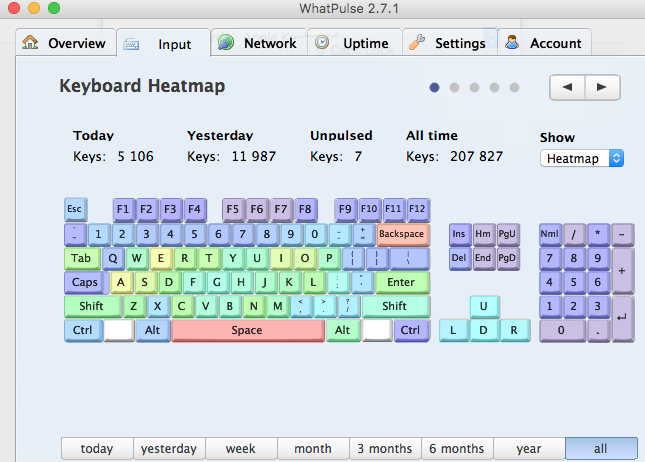Select the first page indicator dot

434,87
